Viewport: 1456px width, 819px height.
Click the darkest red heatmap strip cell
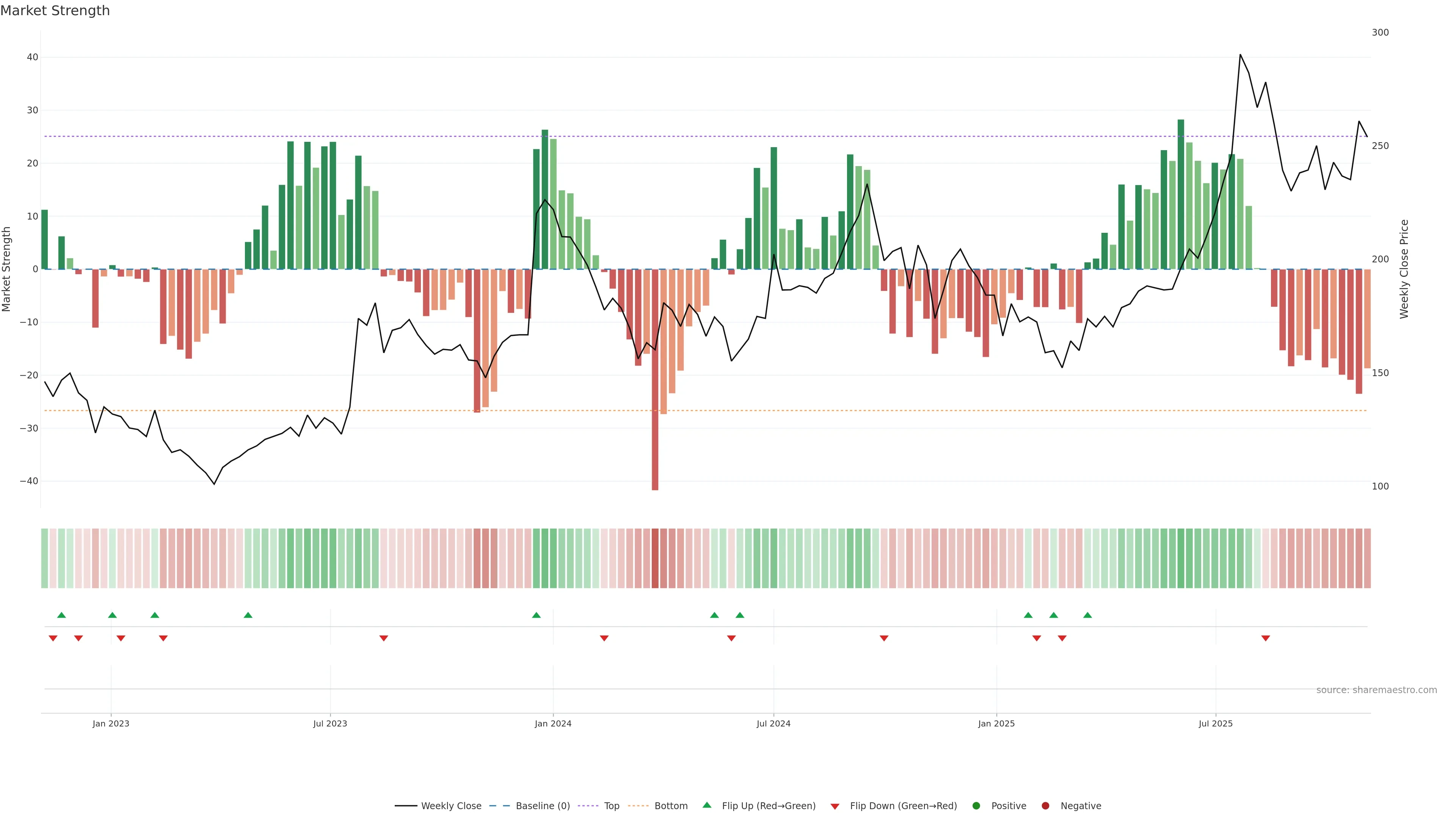(655, 559)
